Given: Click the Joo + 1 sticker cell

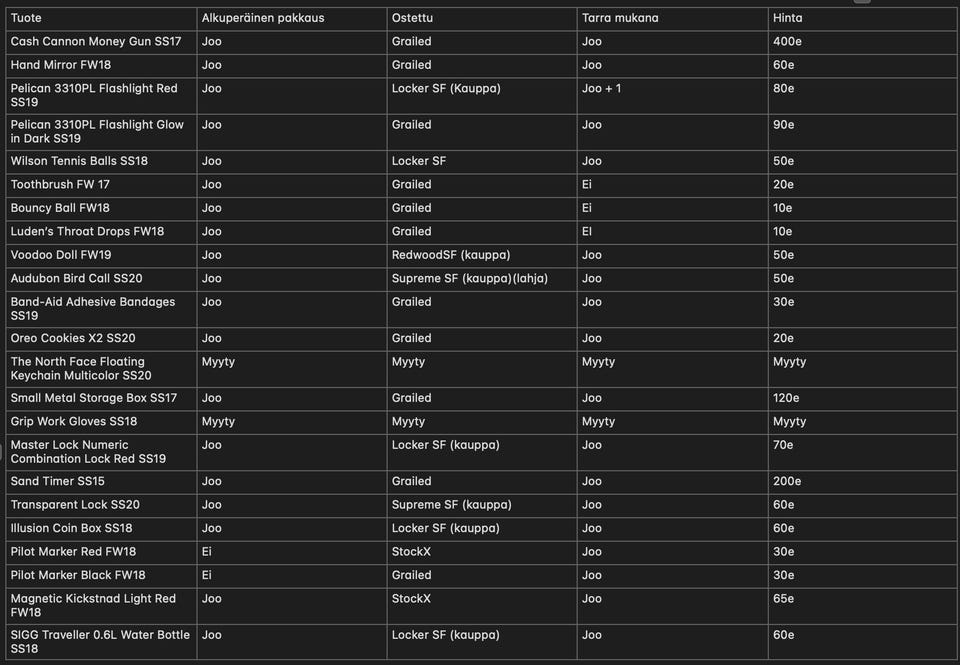Looking at the screenshot, I should 602,88.
